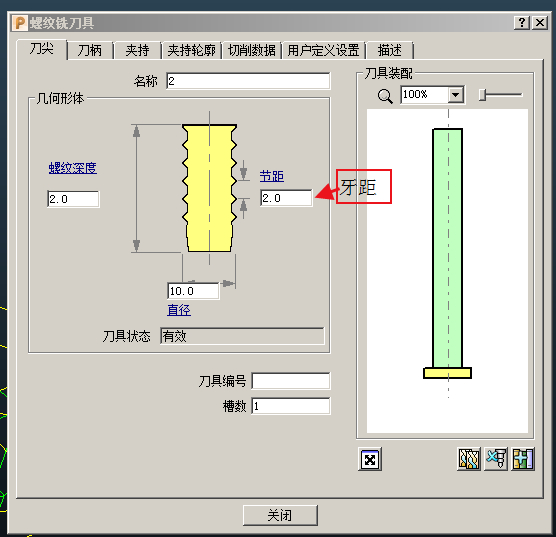Click the 螺纹深度 link

coord(73,168)
